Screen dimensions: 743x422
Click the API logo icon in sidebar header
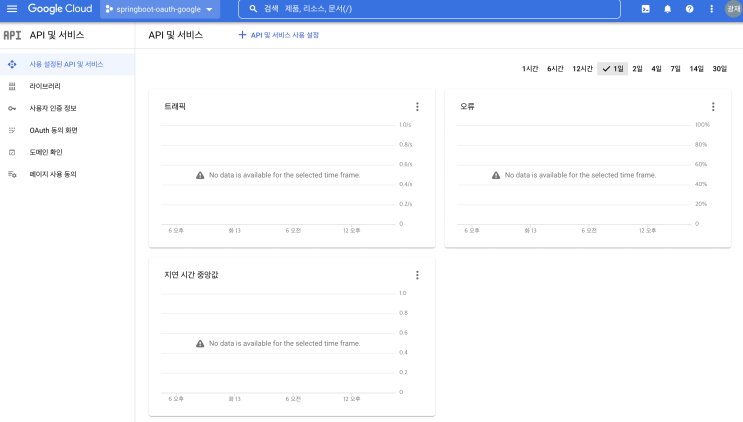pyautogui.click(x=12, y=35)
